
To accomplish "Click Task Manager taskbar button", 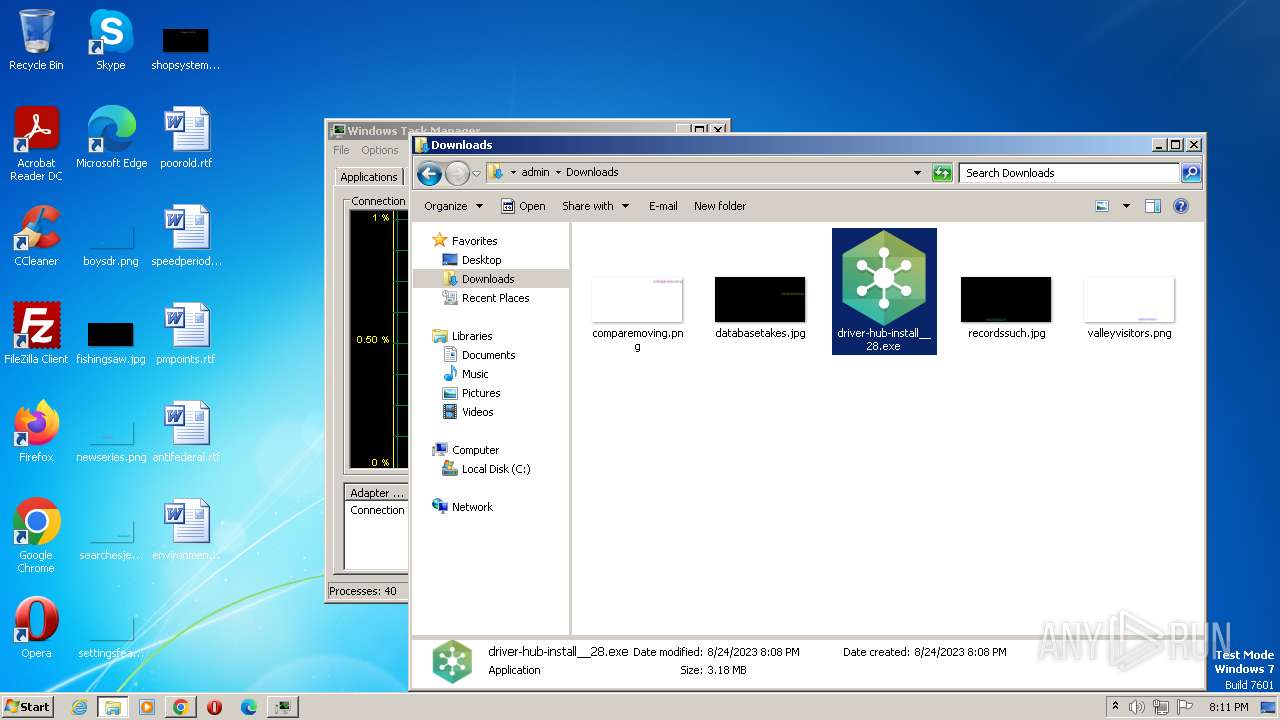I will pyautogui.click(x=284, y=707).
